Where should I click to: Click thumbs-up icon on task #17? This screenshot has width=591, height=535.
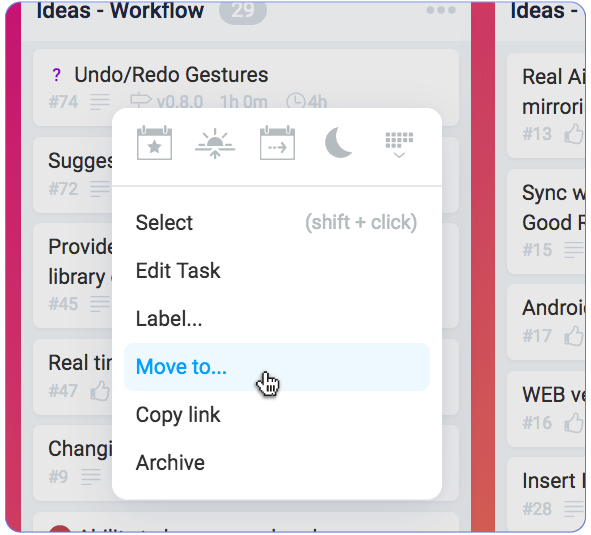[574, 335]
